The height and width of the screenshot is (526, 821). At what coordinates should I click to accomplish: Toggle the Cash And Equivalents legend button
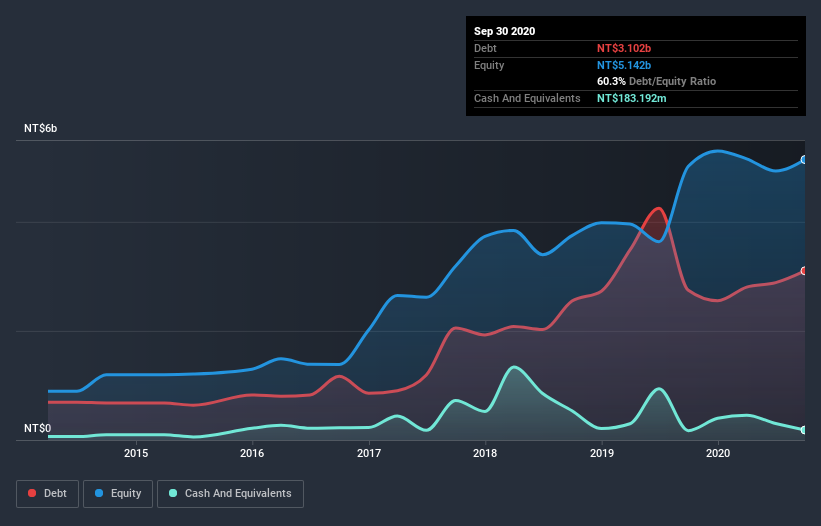coord(230,494)
